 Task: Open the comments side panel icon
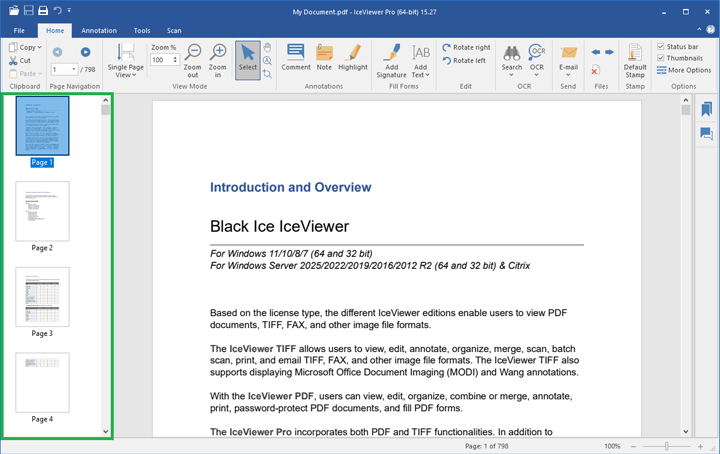(706, 134)
